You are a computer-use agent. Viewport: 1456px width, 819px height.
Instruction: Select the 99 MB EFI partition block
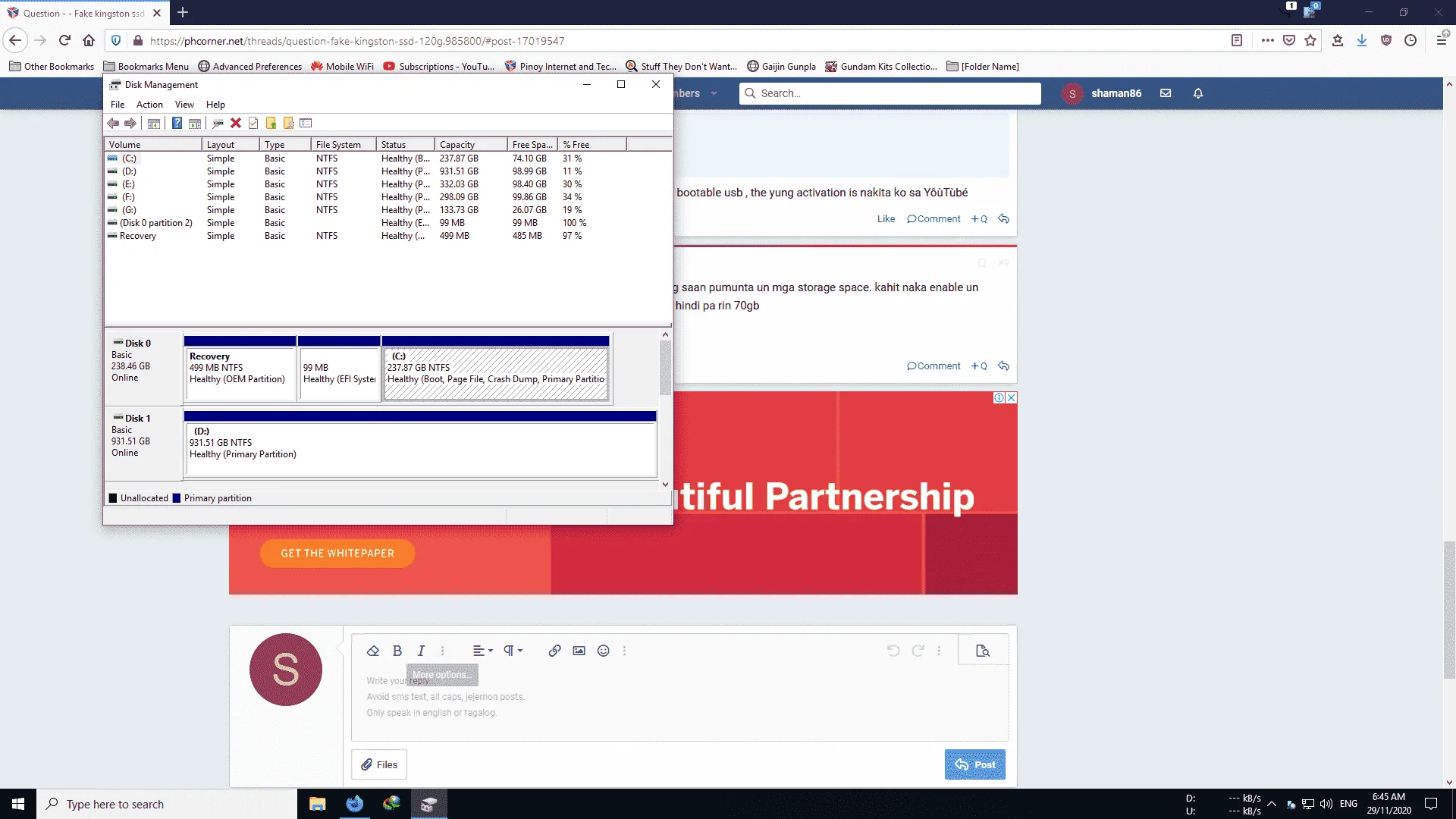pos(339,369)
